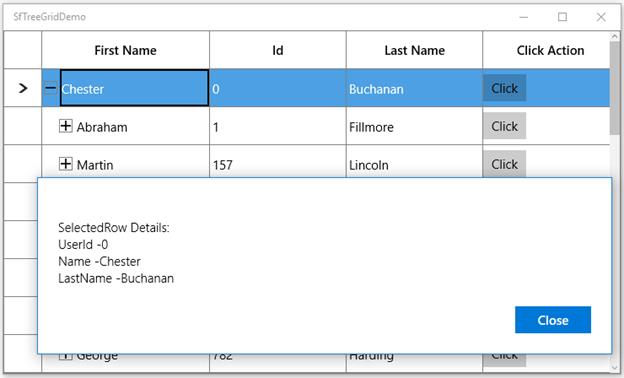This screenshot has width=624, height=378.
Task: Select the Martin first name cell
Action: [x=125, y=162]
